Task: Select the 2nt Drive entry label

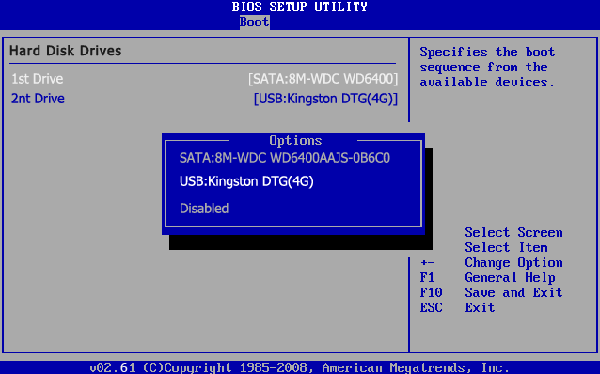Action: tap(38, 99)
